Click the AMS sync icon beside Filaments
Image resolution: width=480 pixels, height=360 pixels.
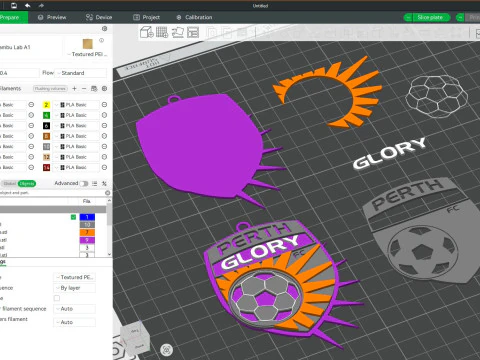(x=94, y=88)
